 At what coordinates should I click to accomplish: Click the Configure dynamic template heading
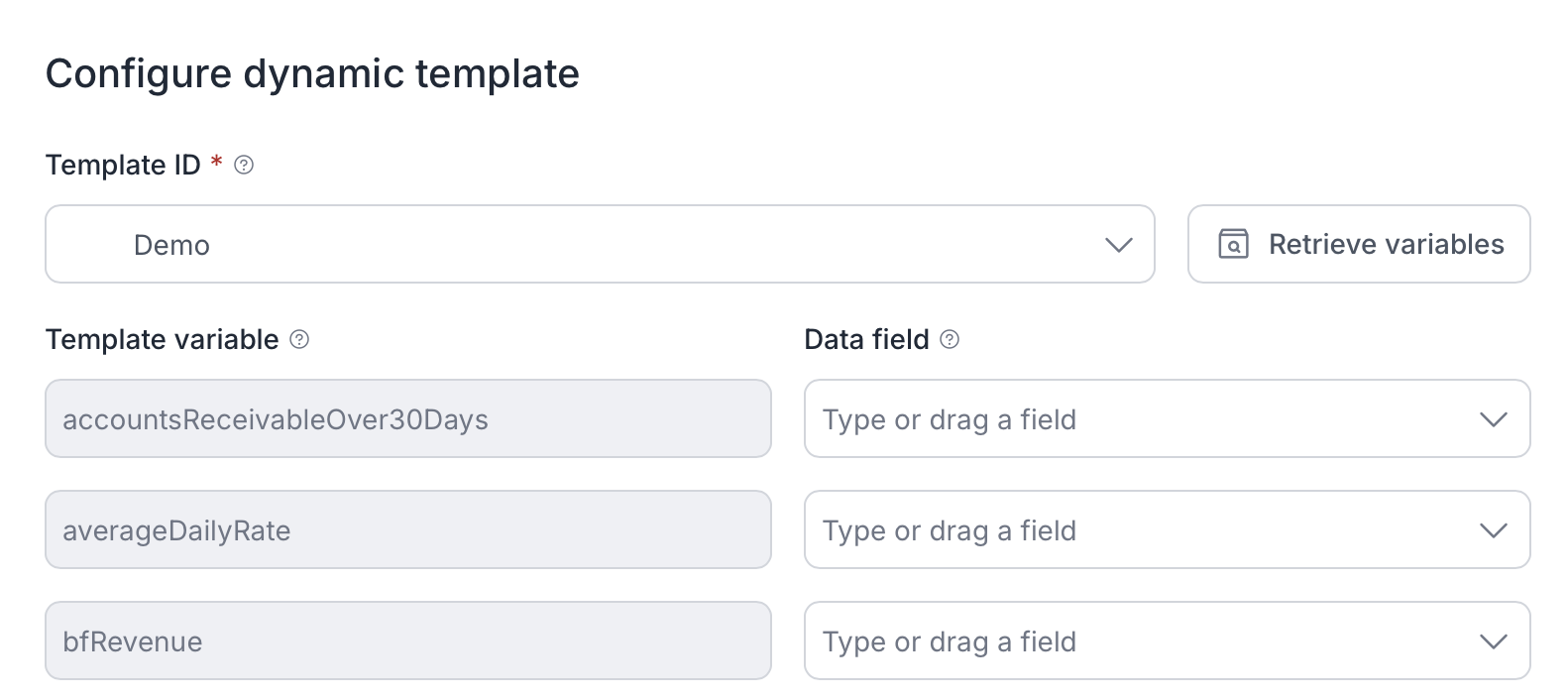312,74
